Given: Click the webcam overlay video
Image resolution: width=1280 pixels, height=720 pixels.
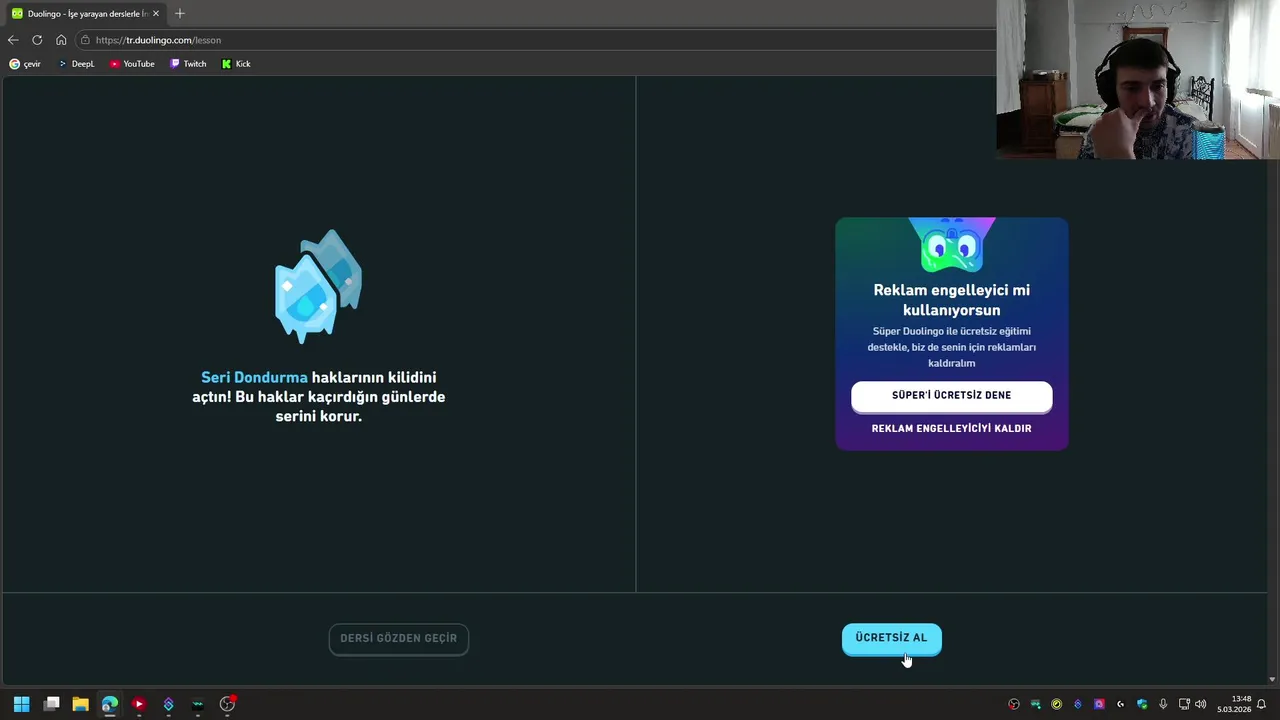Looking at the screenshot, I should 1138,80.
